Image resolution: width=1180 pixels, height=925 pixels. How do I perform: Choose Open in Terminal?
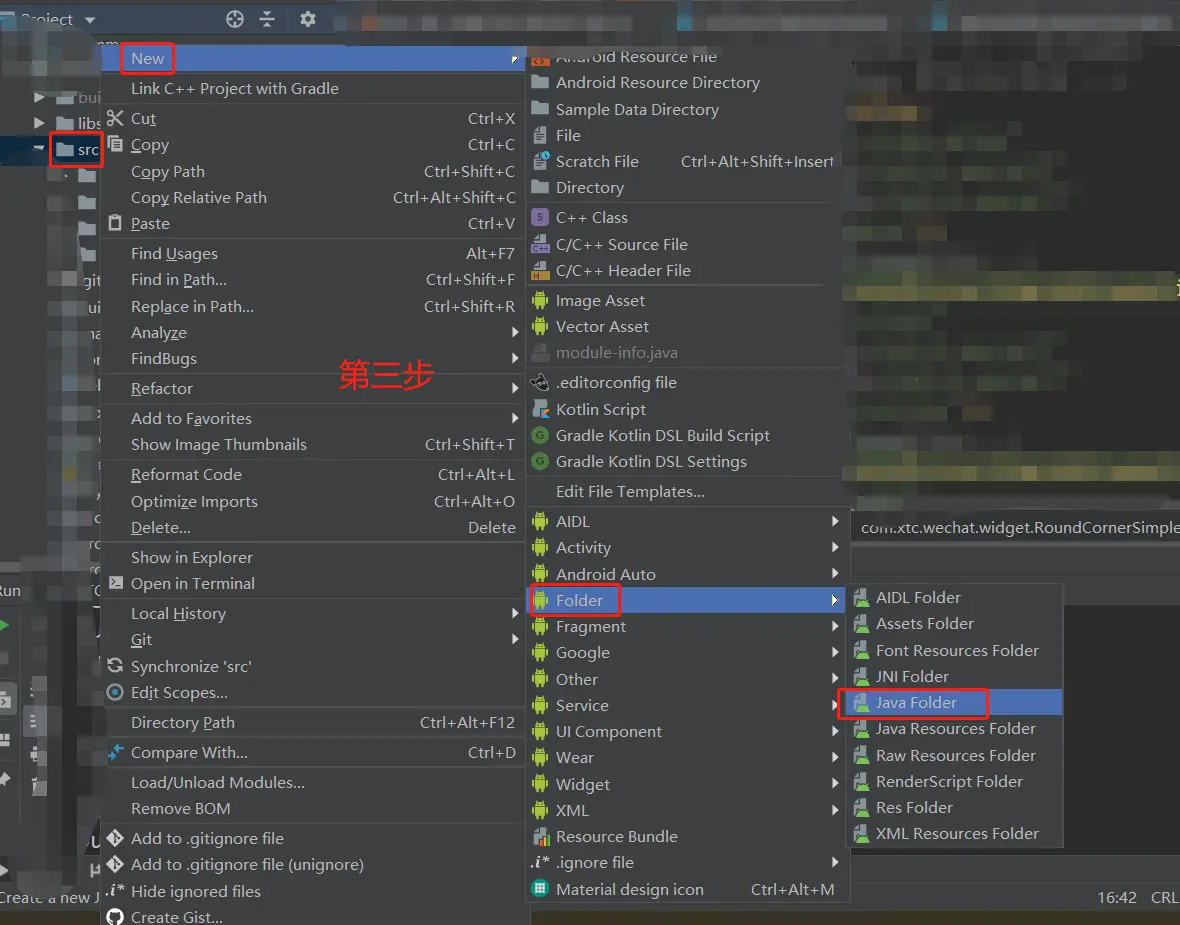pos(192,583)
